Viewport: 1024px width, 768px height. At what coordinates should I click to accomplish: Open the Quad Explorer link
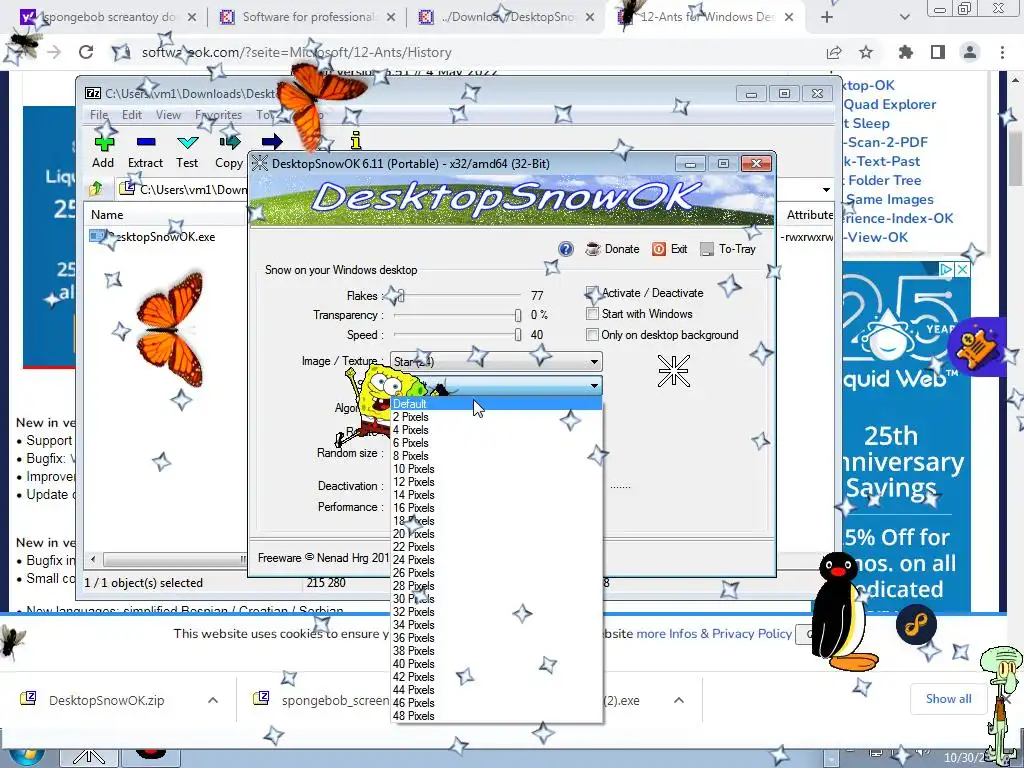coord(889,104)
